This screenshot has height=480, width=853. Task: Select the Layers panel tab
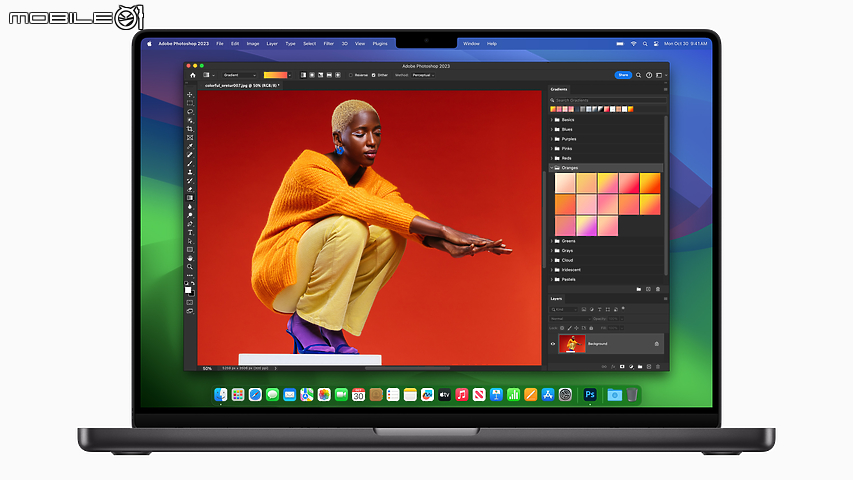click(556, 299)
